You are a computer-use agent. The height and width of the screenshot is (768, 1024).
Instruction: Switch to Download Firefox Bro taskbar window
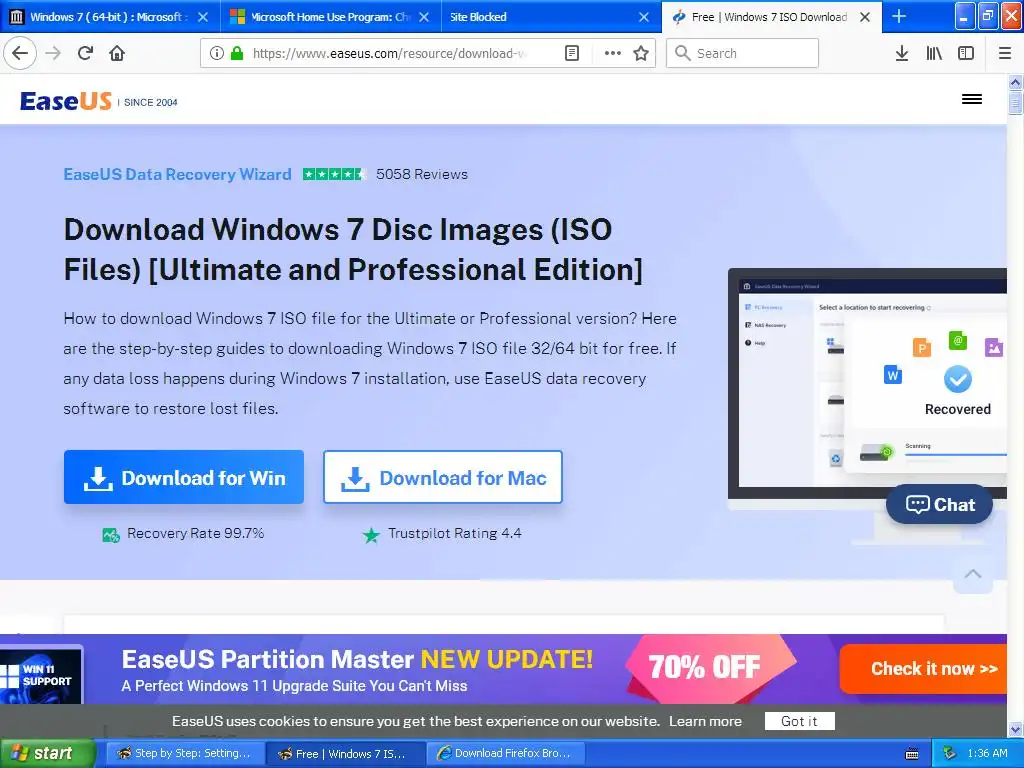506,754
